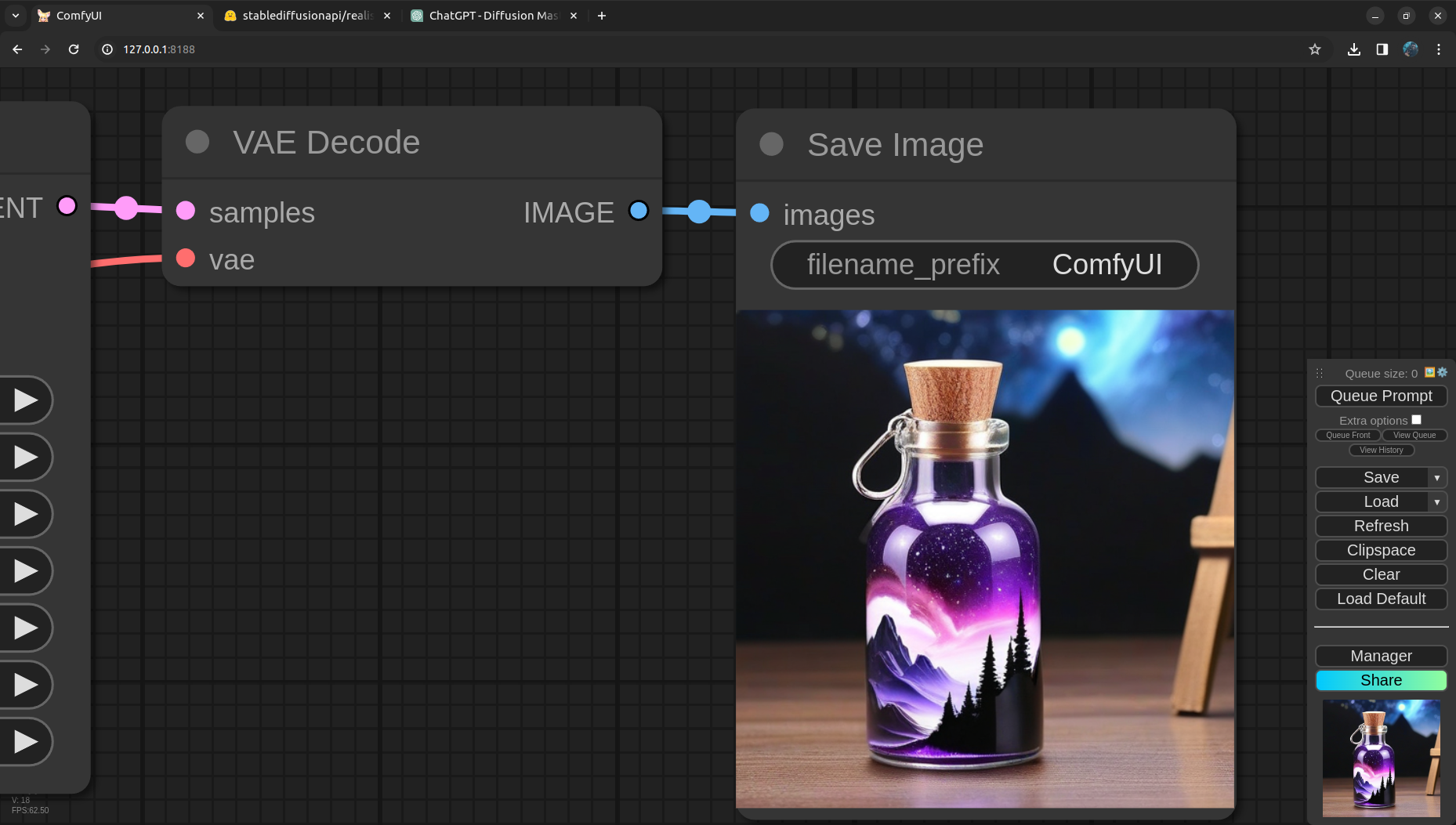Click the filename_prefix field in Save Image
Image resolution: width=1456 pixels, height=825 pixels.
984,265
